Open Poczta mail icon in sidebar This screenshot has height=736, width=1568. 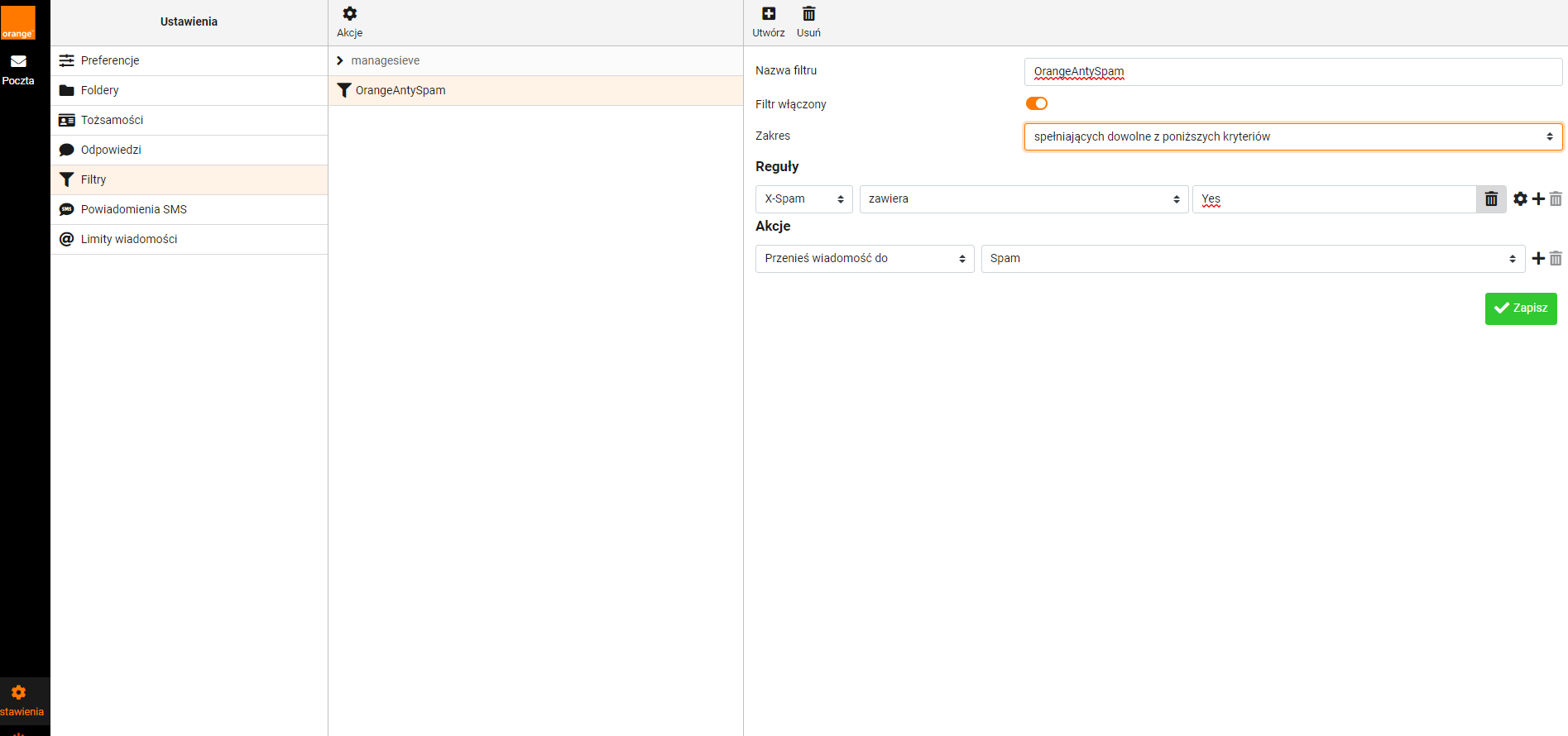point(18,62)
